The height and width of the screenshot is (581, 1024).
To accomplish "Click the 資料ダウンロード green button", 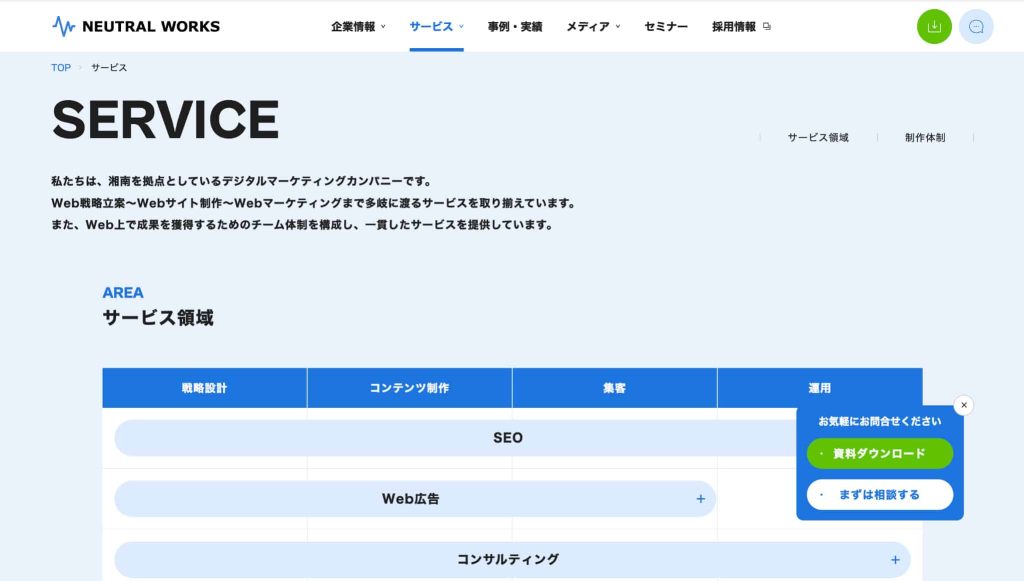I will (x=879, y=454).
